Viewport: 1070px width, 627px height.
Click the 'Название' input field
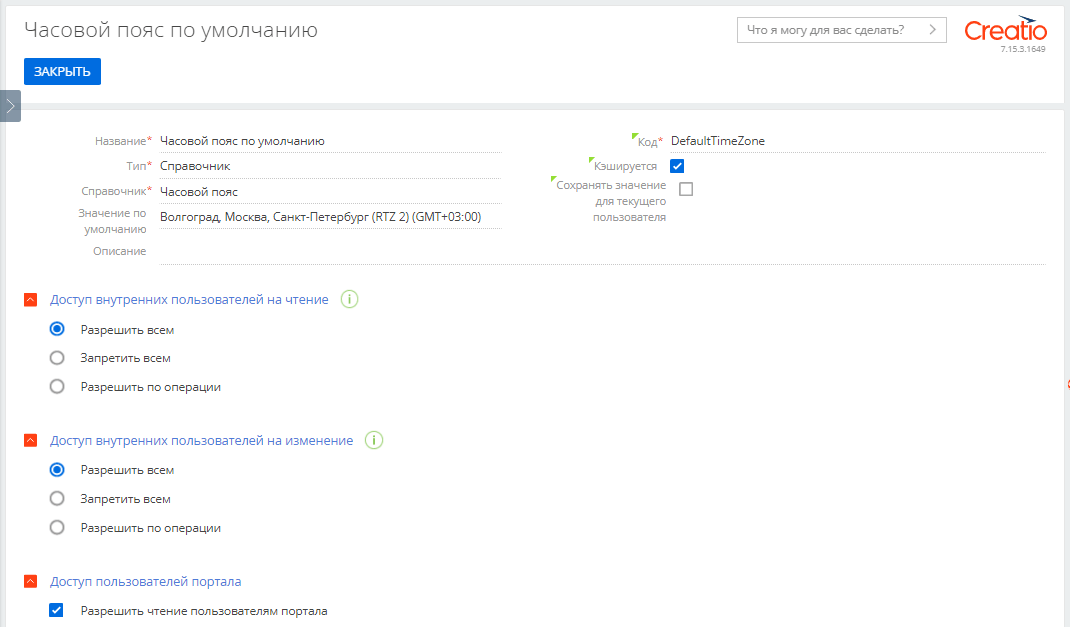point(330,140)
